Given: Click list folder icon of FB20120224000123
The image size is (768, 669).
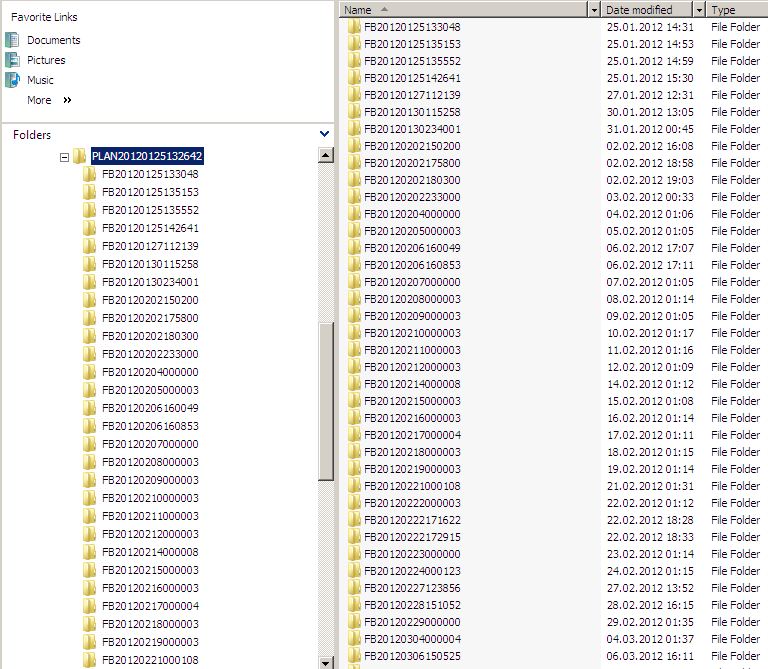Looking at the screenshot, I should point(354,571).
